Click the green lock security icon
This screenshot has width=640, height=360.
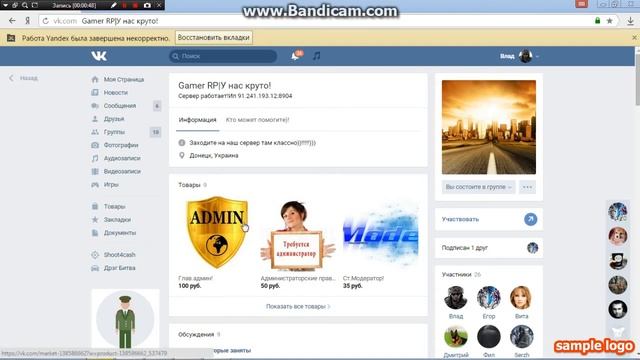coord(598,21)
